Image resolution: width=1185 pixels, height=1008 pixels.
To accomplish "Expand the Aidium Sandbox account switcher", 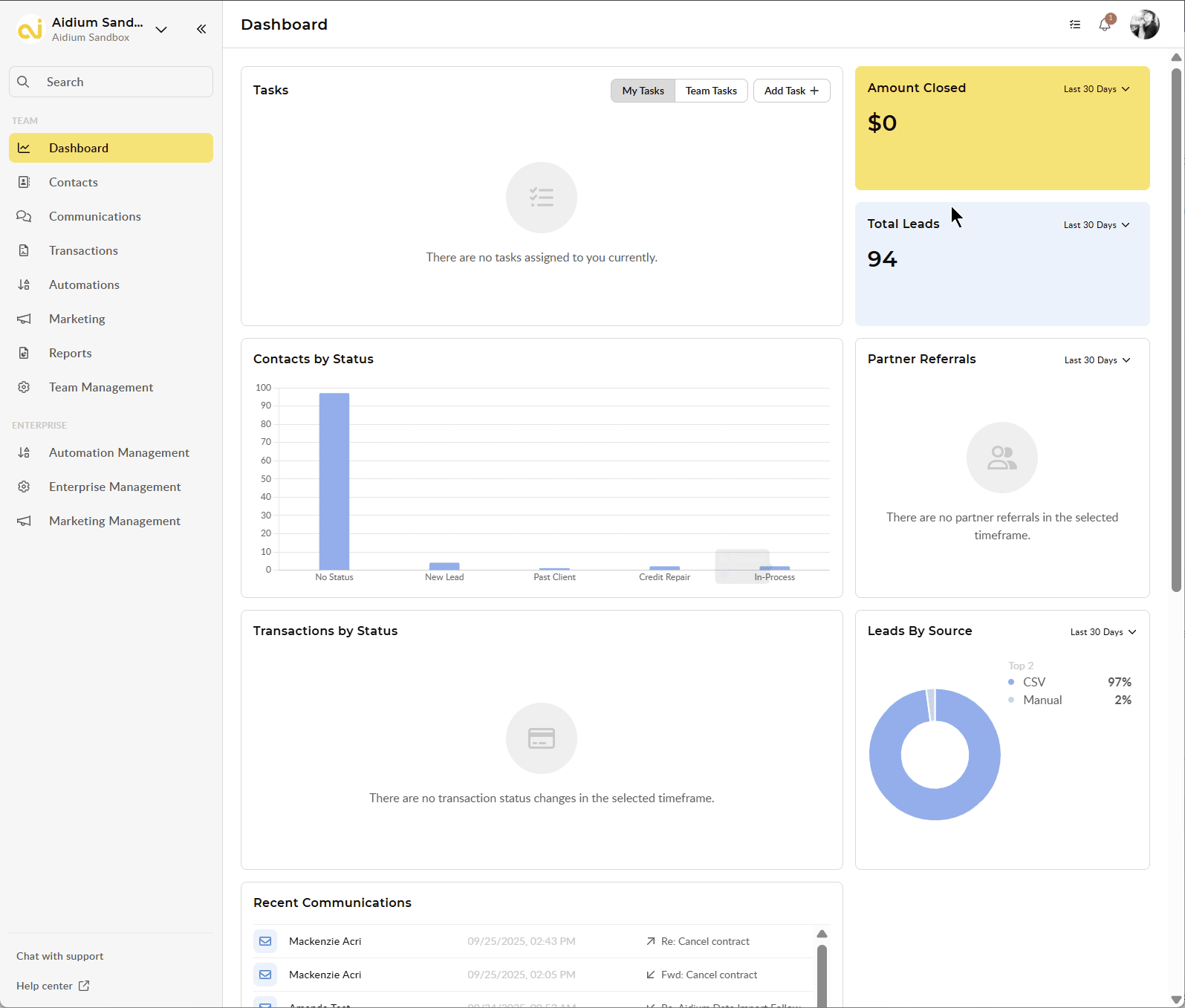I will click(161, 30).
